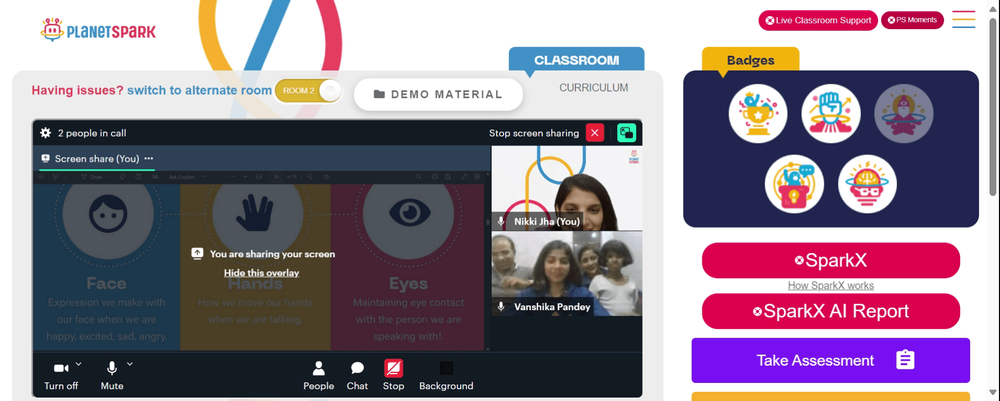Click the page vertical scrollbar
1000x401 pixels.
[x=993, y=106]
